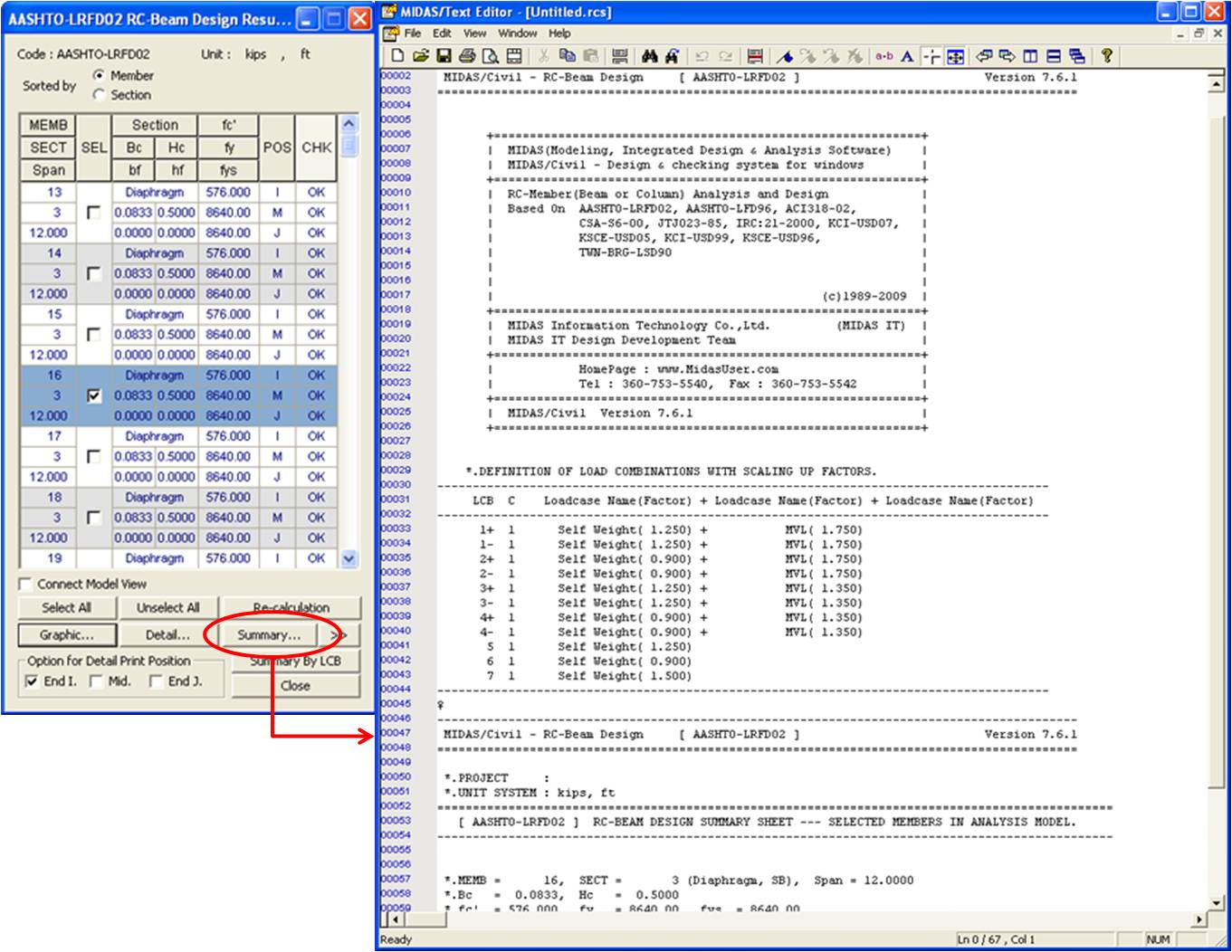The width and height of the screenshot is (1232, 952).
Task: Click the Re-calculation button
Action: click(x=291, y=608)
